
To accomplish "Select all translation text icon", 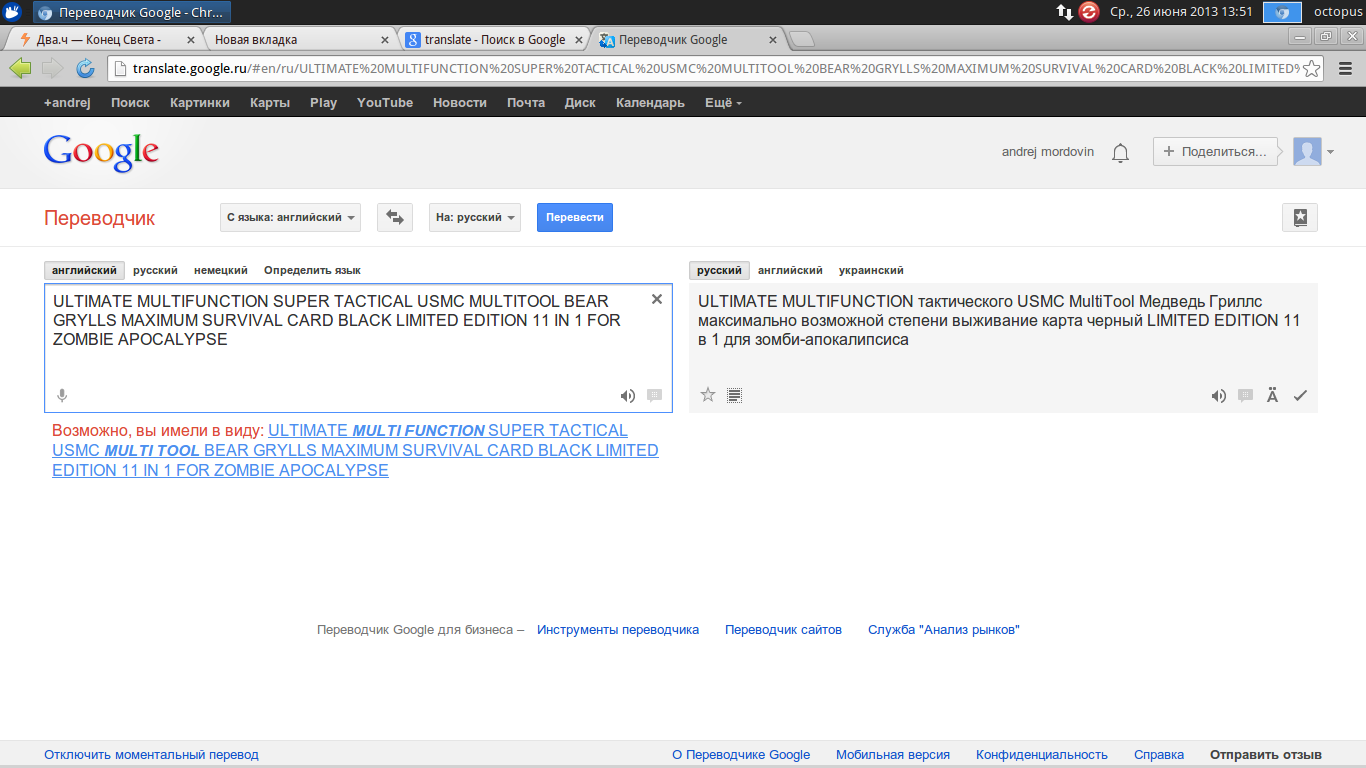I will click(x=734, y=395).
